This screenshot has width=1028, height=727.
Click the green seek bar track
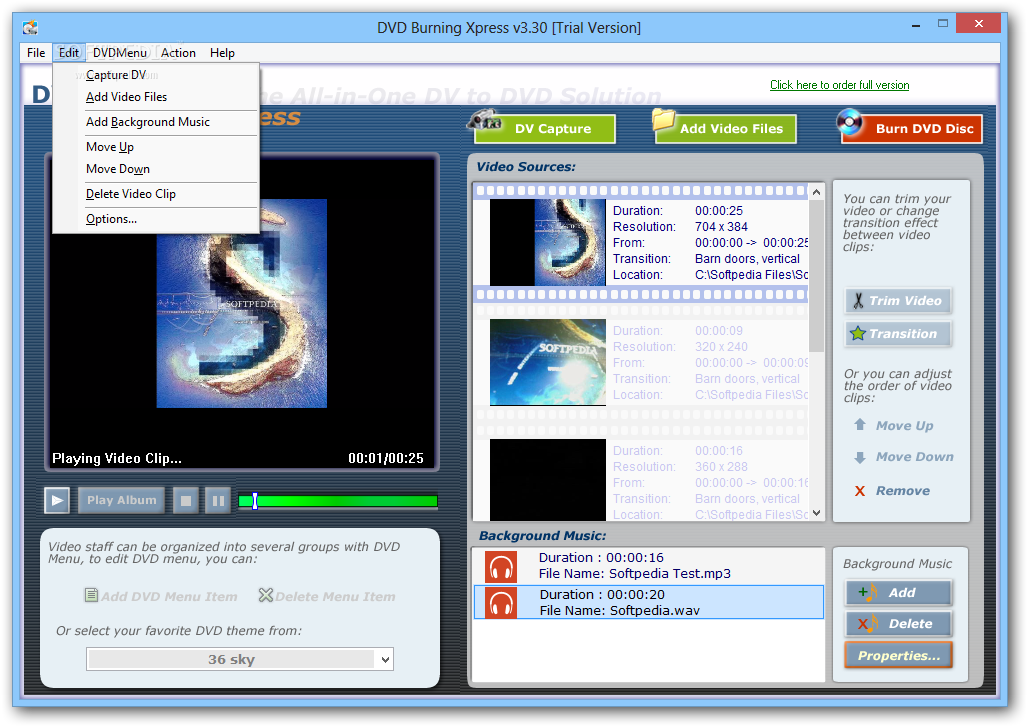338,501
